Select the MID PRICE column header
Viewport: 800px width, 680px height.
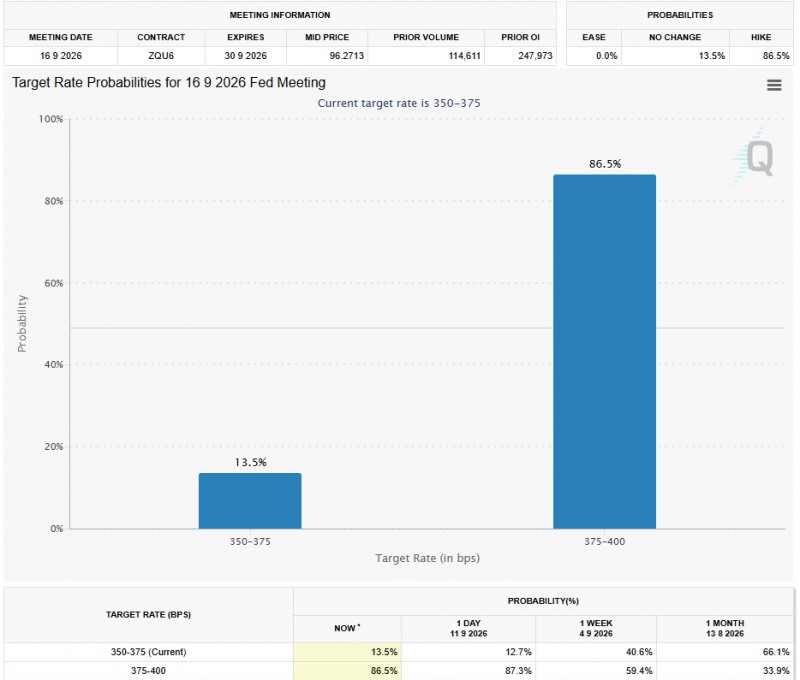pyautogui.click(x=327, y=37)
